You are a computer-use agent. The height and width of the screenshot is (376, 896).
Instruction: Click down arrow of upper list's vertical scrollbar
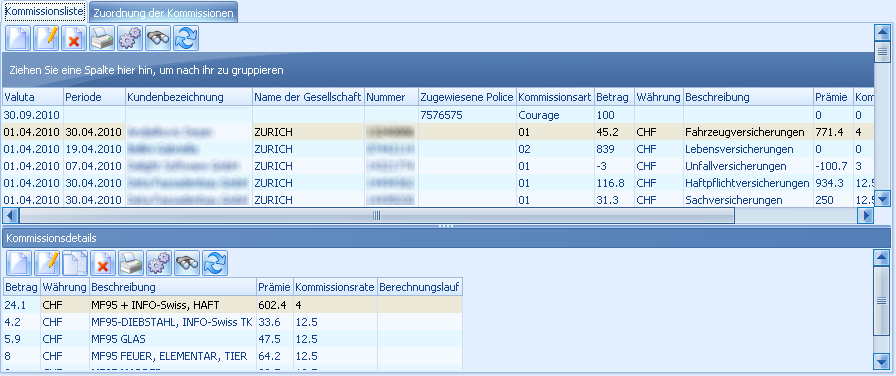[x=882, y=198]
